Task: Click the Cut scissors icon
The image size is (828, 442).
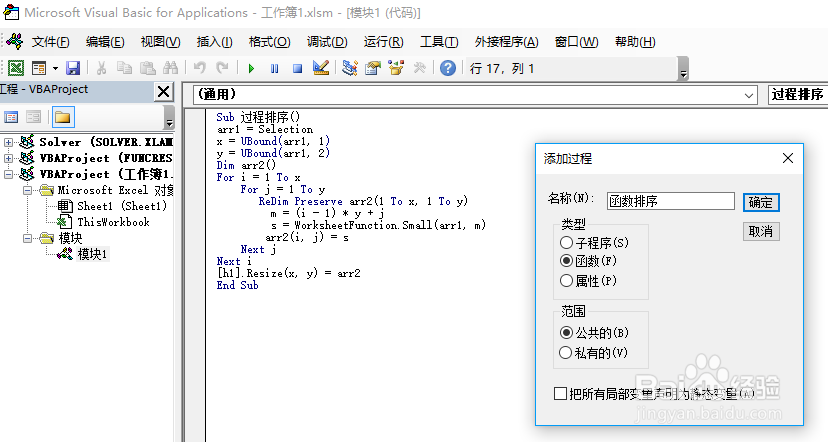Action: pyautogui.click(x=101, y=68)
